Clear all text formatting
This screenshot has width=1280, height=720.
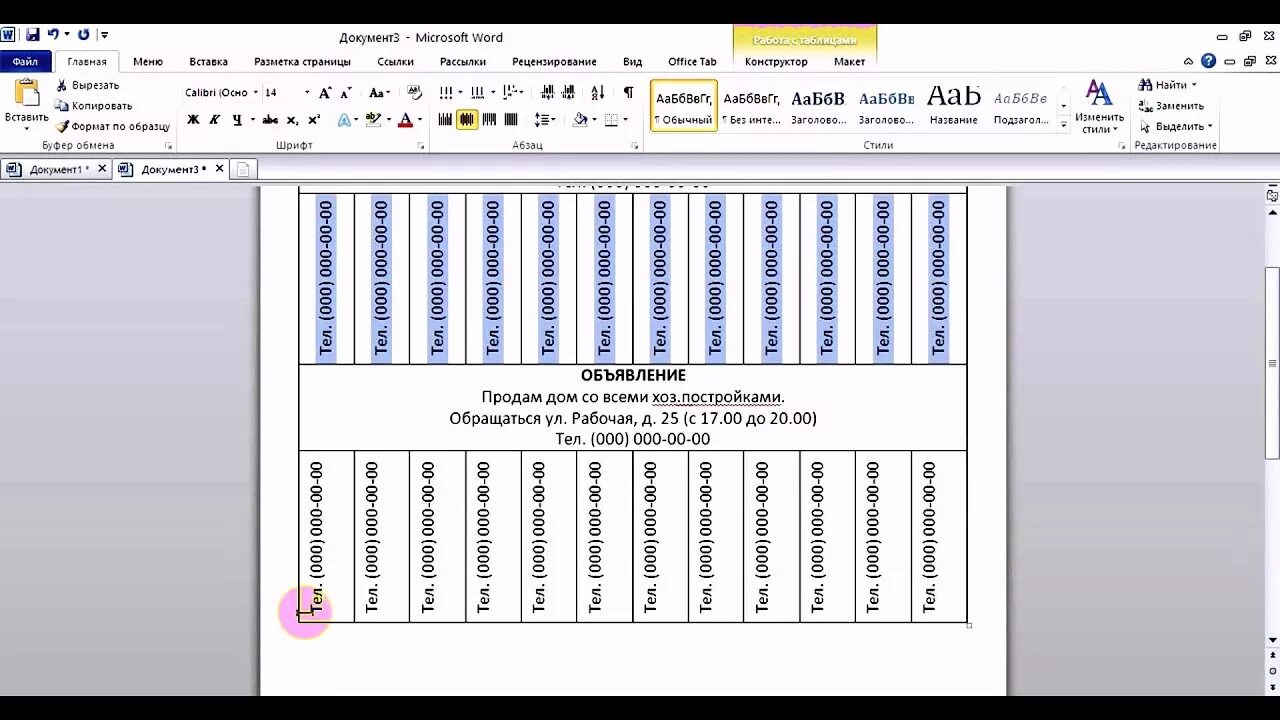pyautogui.click(x=413, y=93)
